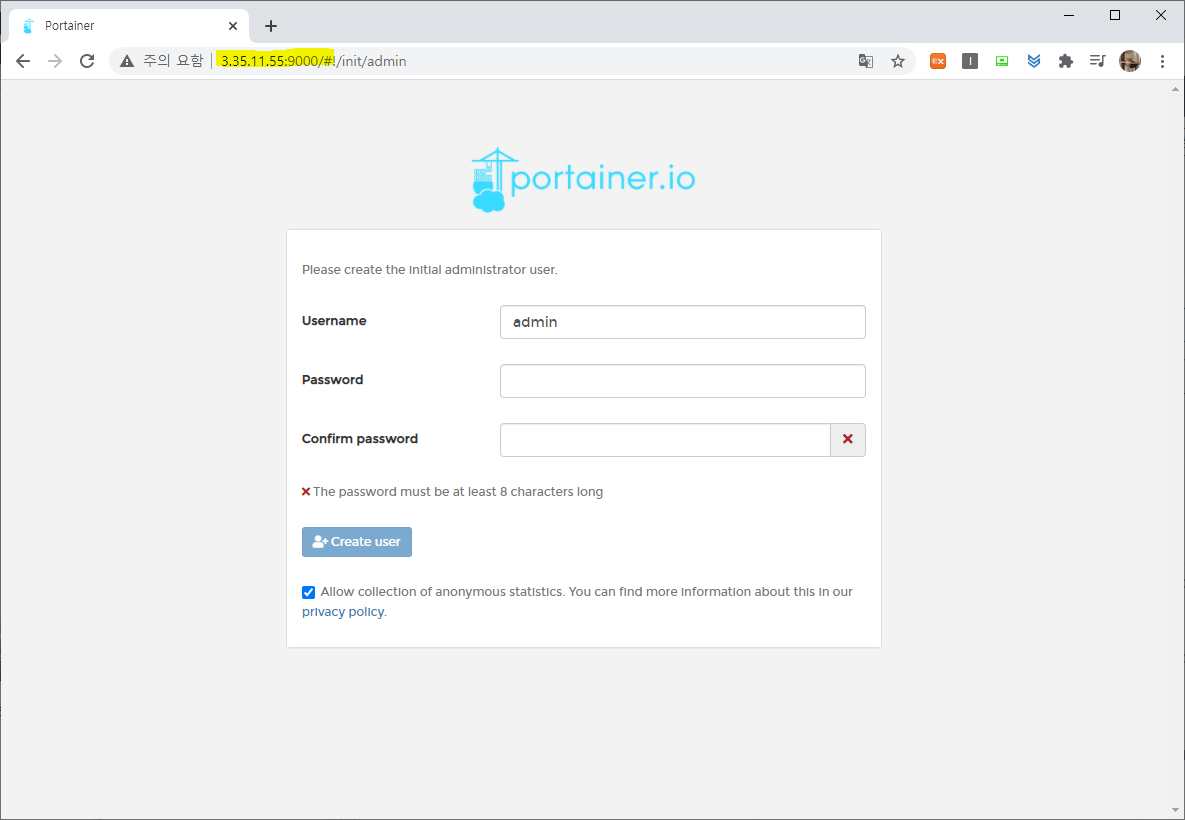Bookmark this page with the star icon
The image size is (1185, 820).
click(x=898, y=61)
